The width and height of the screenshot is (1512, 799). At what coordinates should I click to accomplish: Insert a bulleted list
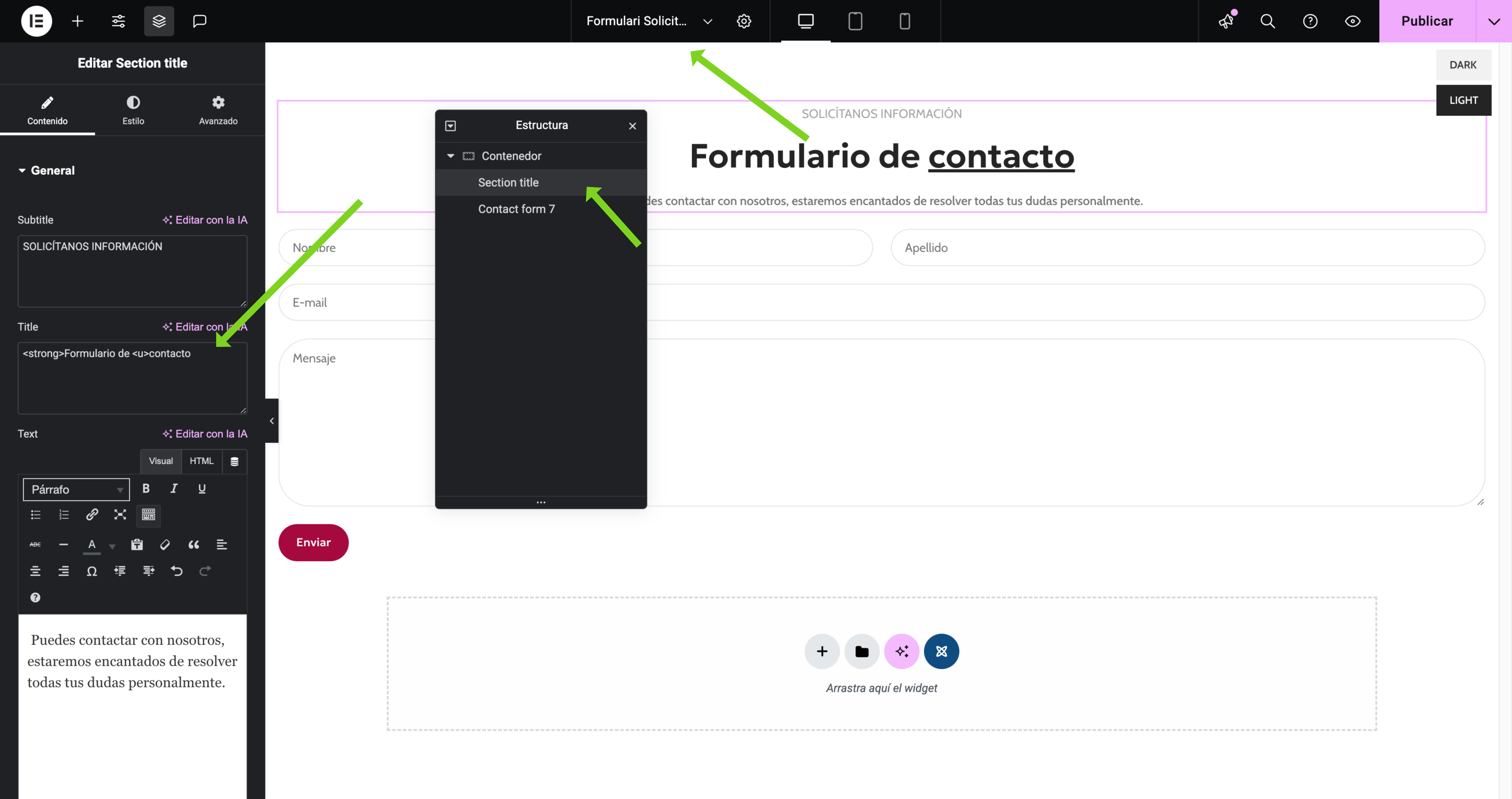coord(36,515)
